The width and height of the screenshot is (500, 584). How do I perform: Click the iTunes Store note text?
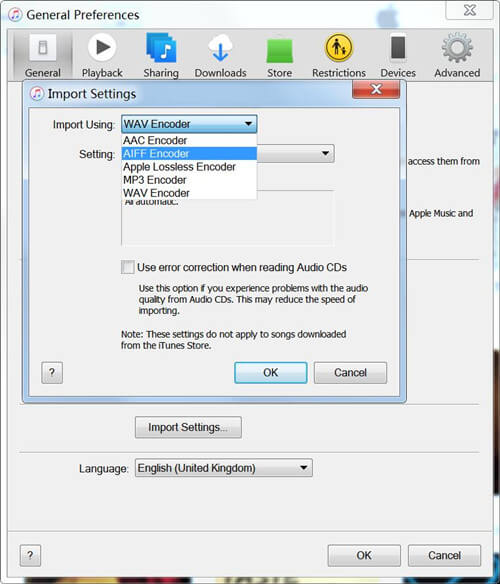[x=234, y=340]
